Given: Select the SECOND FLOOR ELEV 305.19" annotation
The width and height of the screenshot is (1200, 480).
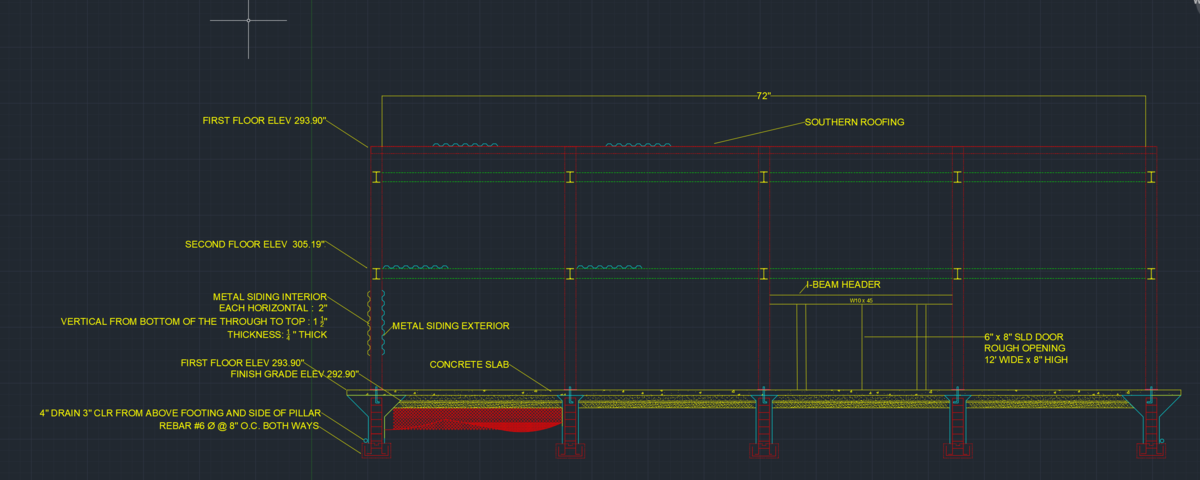Looking at the screenshot, I should (255, 244).
